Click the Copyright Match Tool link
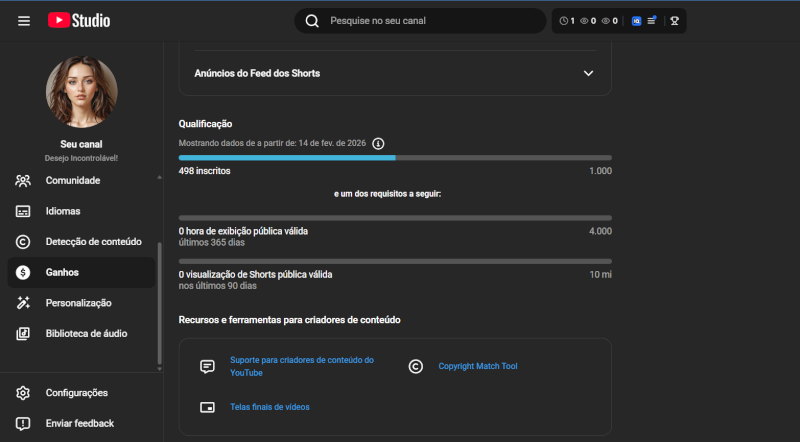 pyautogui.click(x=478, y=367)
